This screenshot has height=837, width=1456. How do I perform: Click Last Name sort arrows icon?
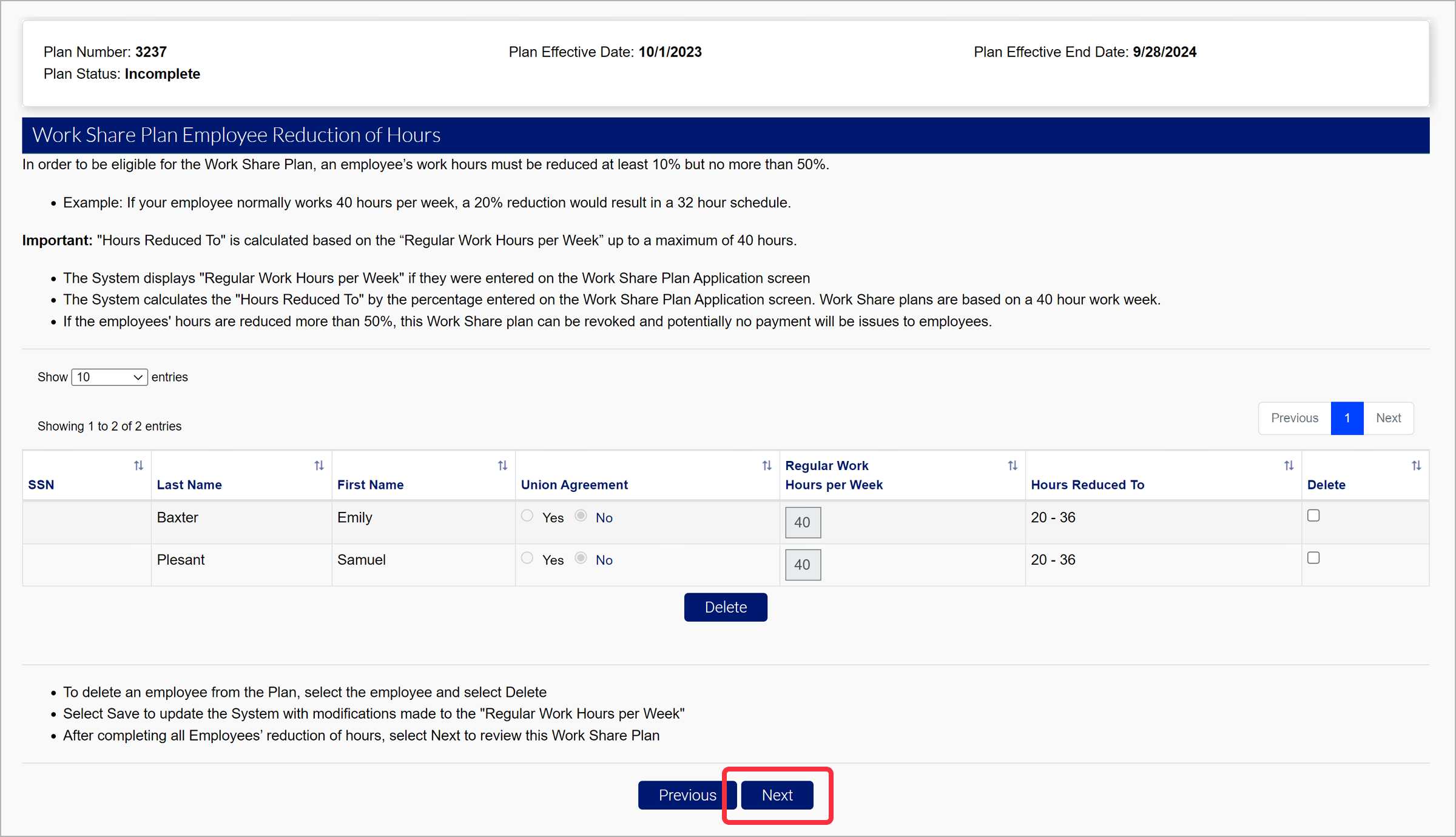click(319, 466)
